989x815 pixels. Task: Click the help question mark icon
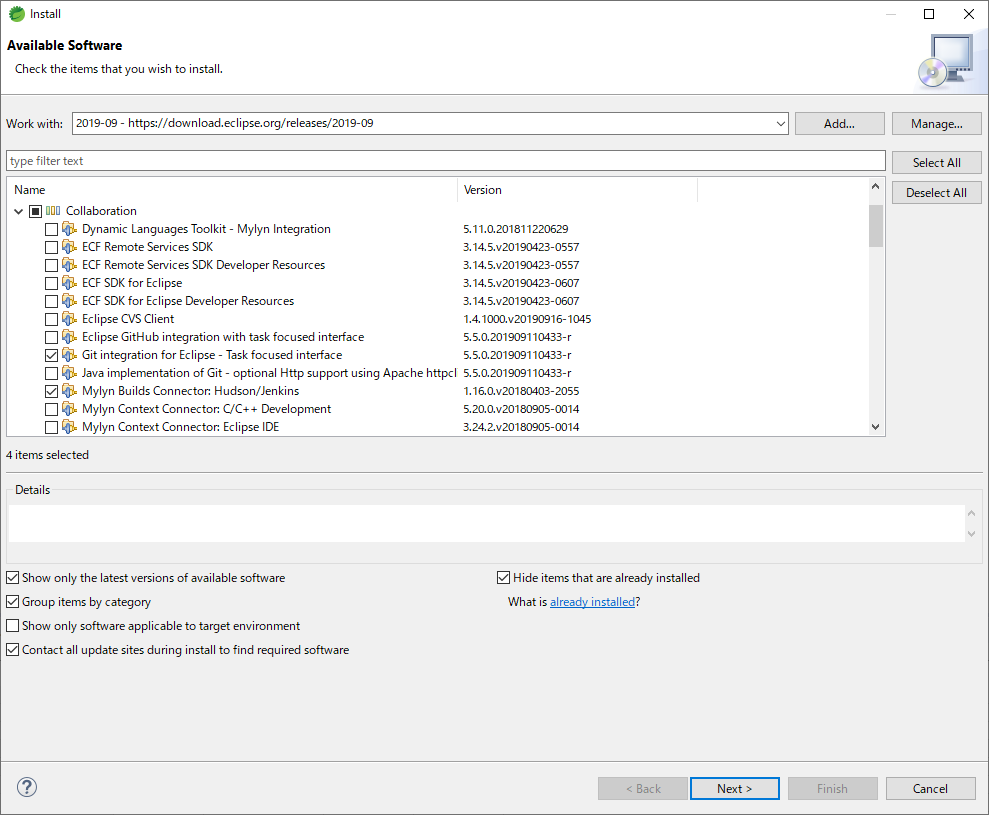(x=27, y=787)
